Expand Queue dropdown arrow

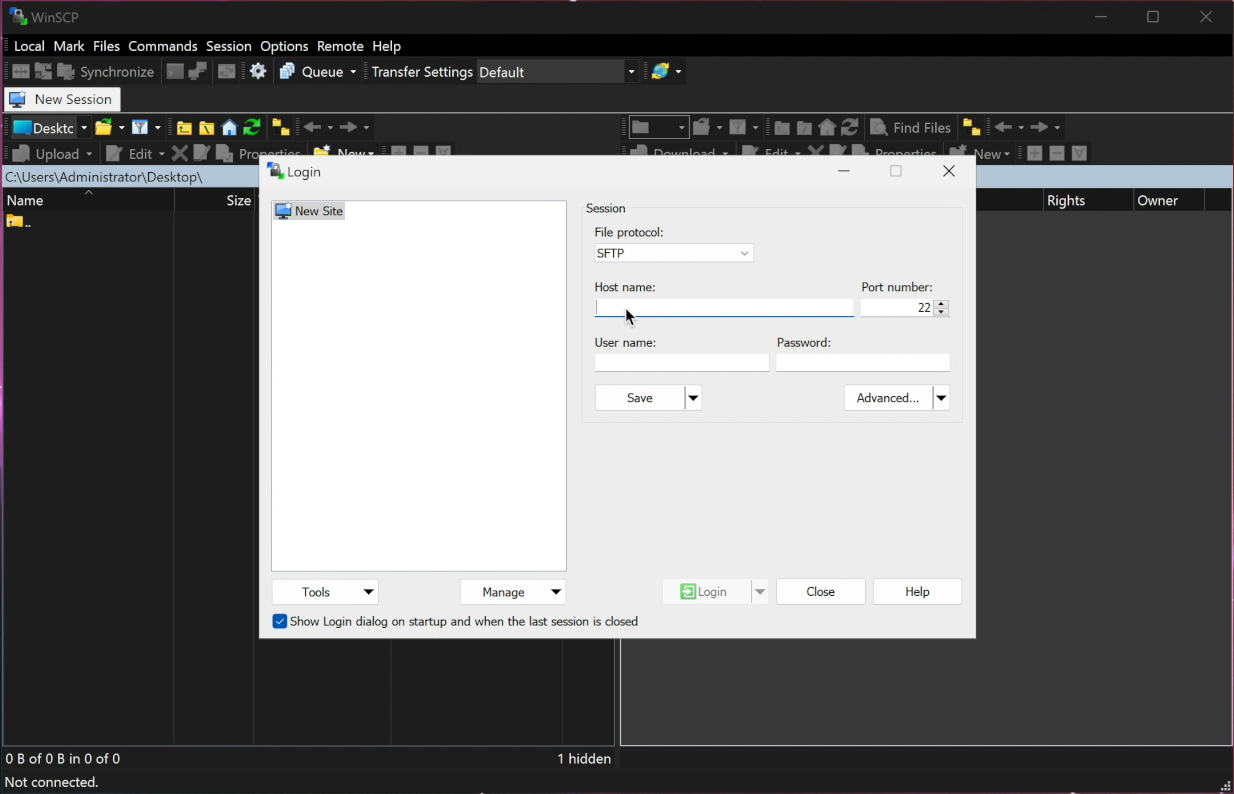[353, 72]
